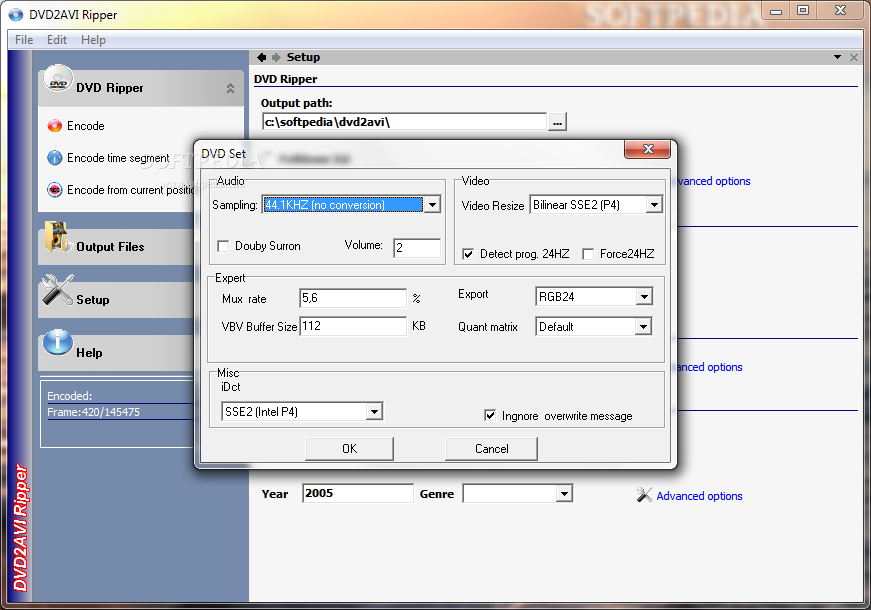Screen dimensions: 871x610
Task: Toggle the Douby Surron checkbox
Action: (223, 246)
